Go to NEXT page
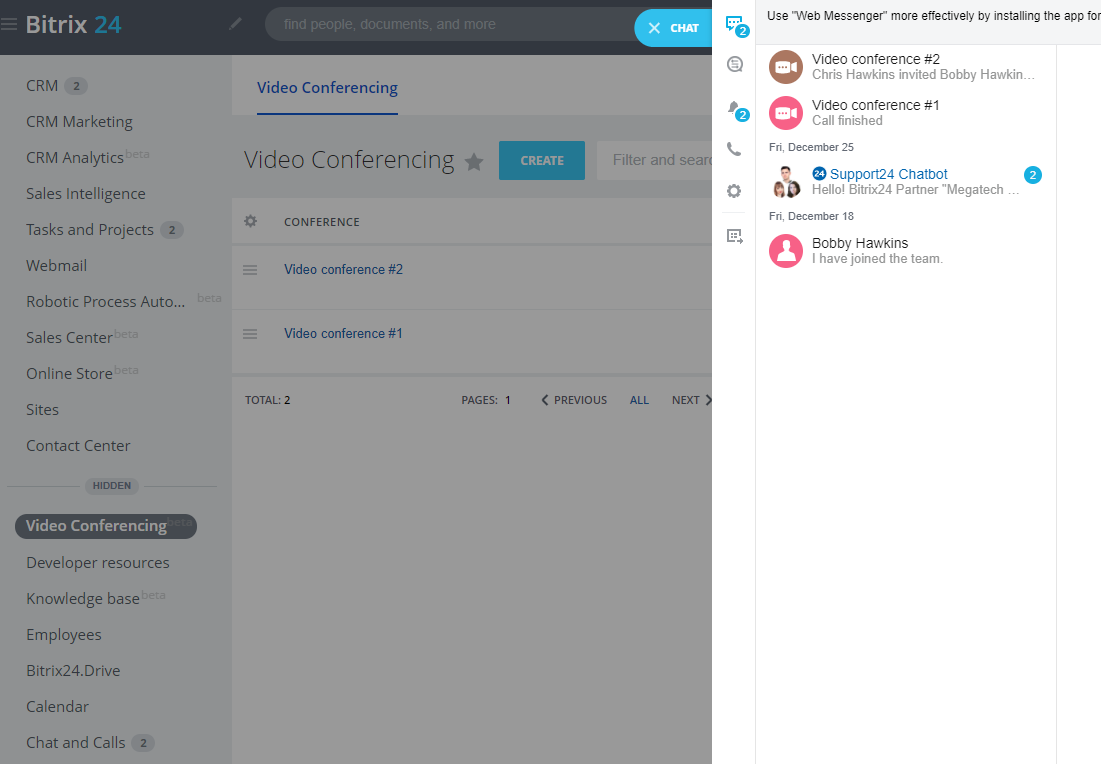 [691, 400]
